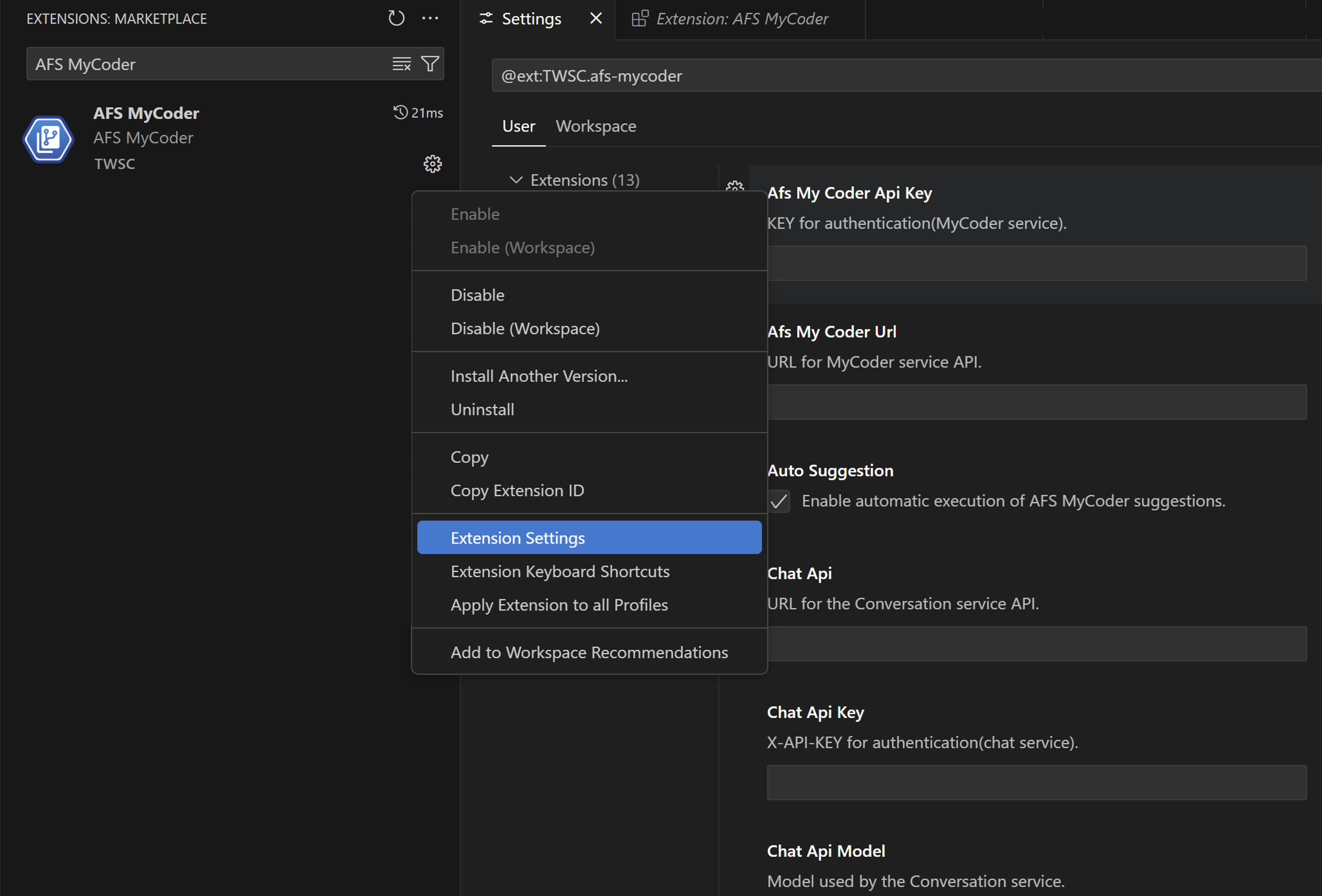Click TWSC publisher name
This screenshot has height=896, width=1322.
coord(114,164)
